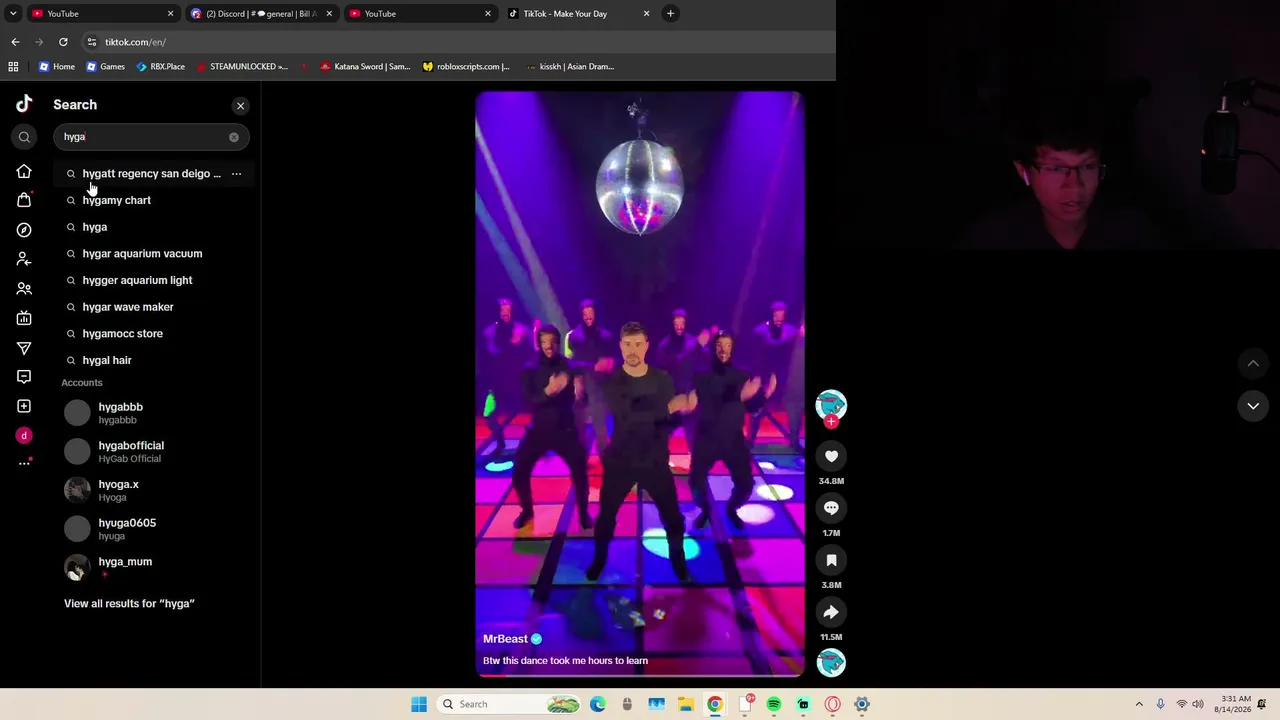Viewport: 1280px width, 720px height.
Task: Open the kisskh Asian Drama bookmark
Action: [569, 67]
